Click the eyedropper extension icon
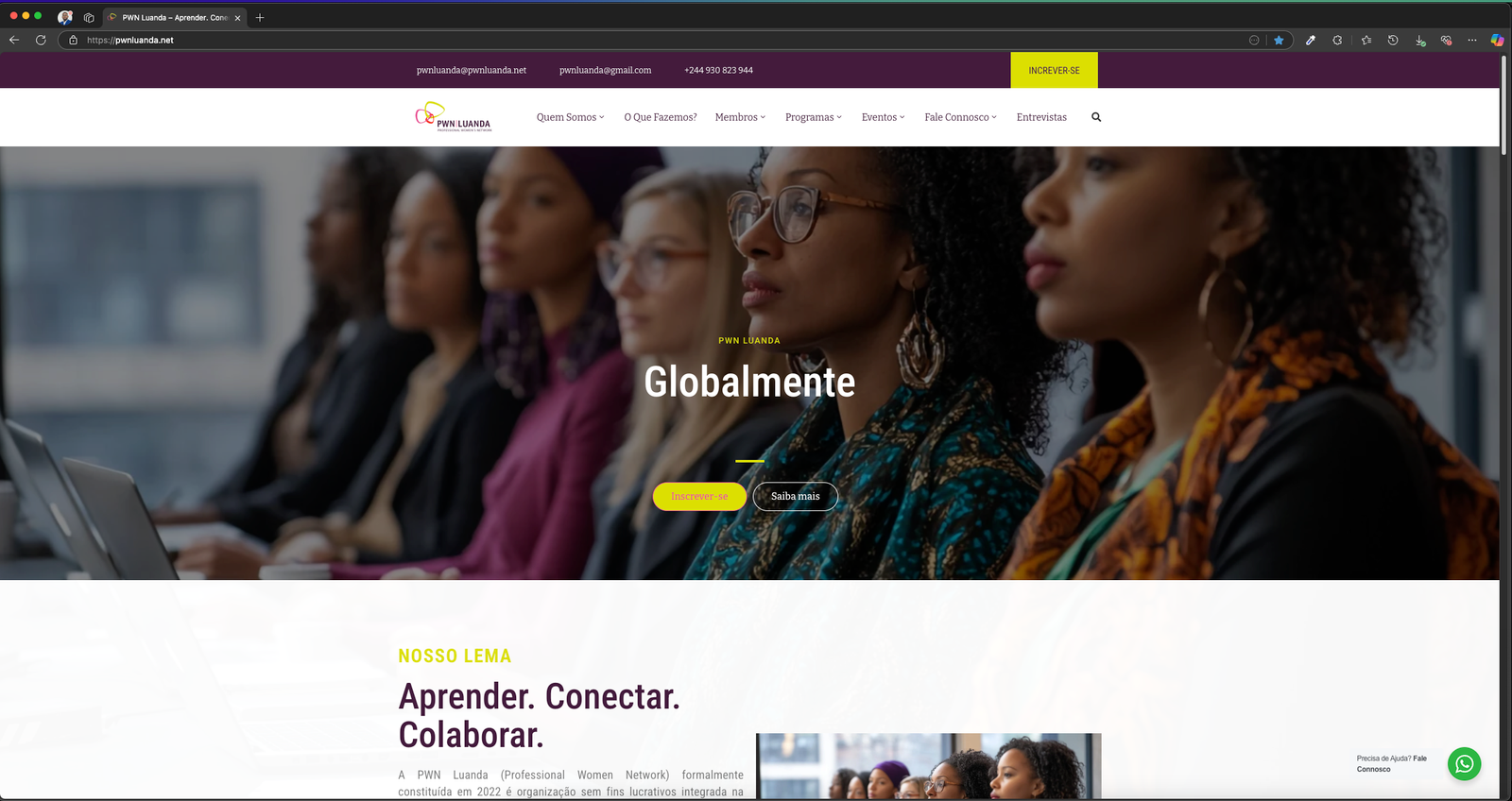The image size is (1512, 801). tap(1310, 40)
